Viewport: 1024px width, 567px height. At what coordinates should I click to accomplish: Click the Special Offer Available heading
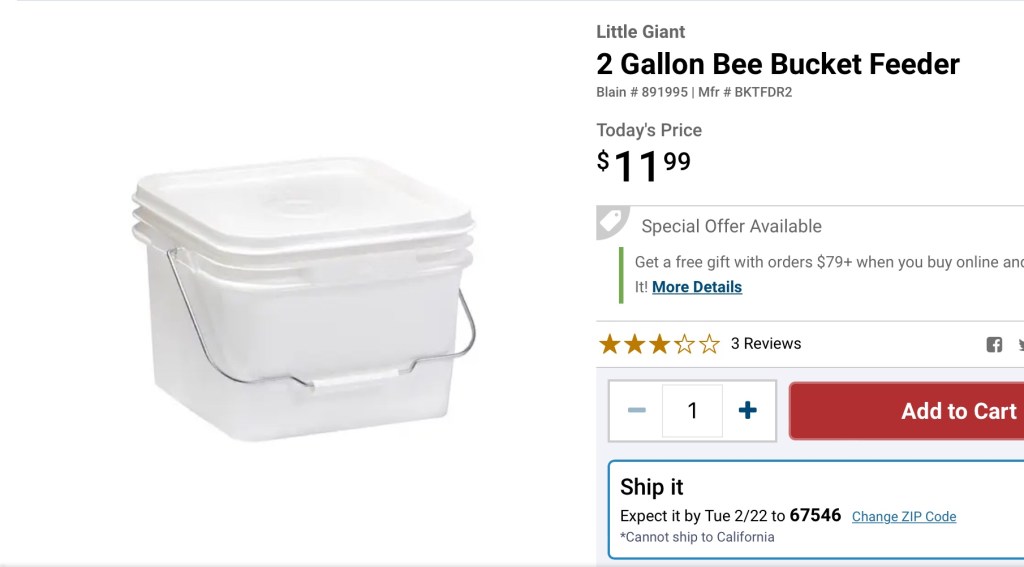731,226
